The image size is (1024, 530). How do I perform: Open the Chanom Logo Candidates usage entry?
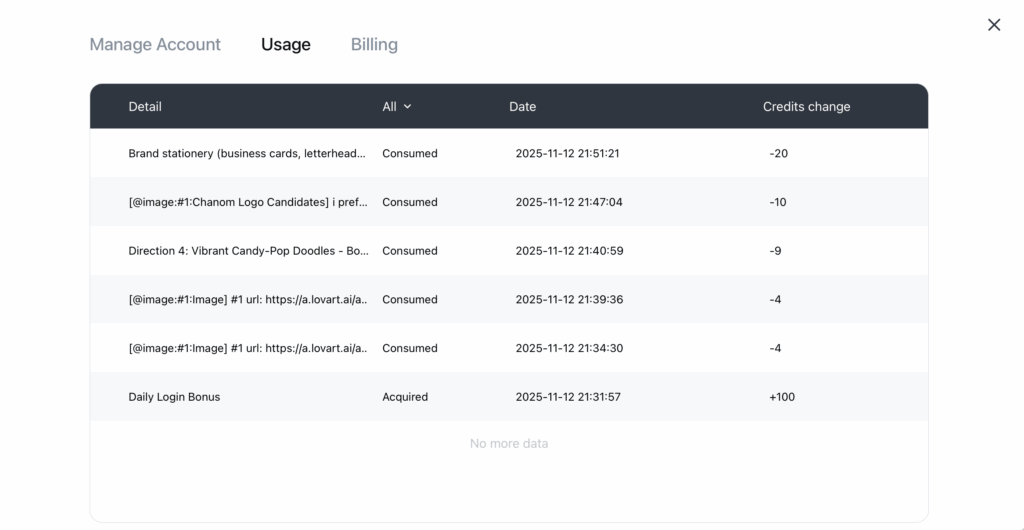247,202
